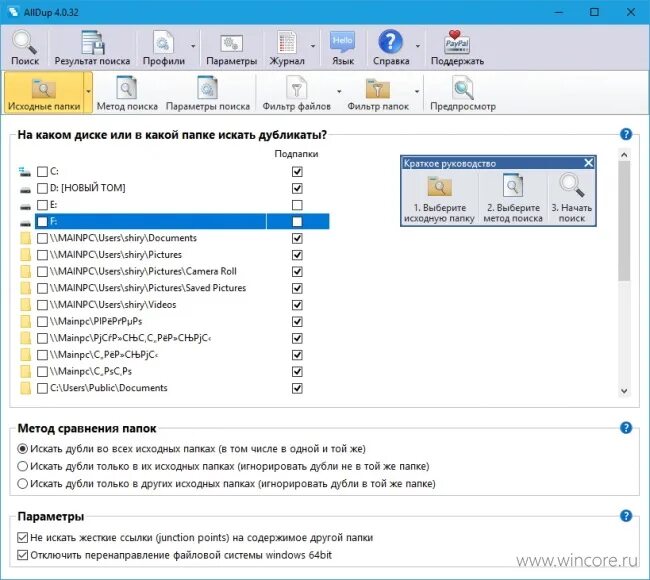Check \\MAINPC\Users\shiry\Documents folder checkbox
This screenshot has height=580, width=650.
point(42,238)
